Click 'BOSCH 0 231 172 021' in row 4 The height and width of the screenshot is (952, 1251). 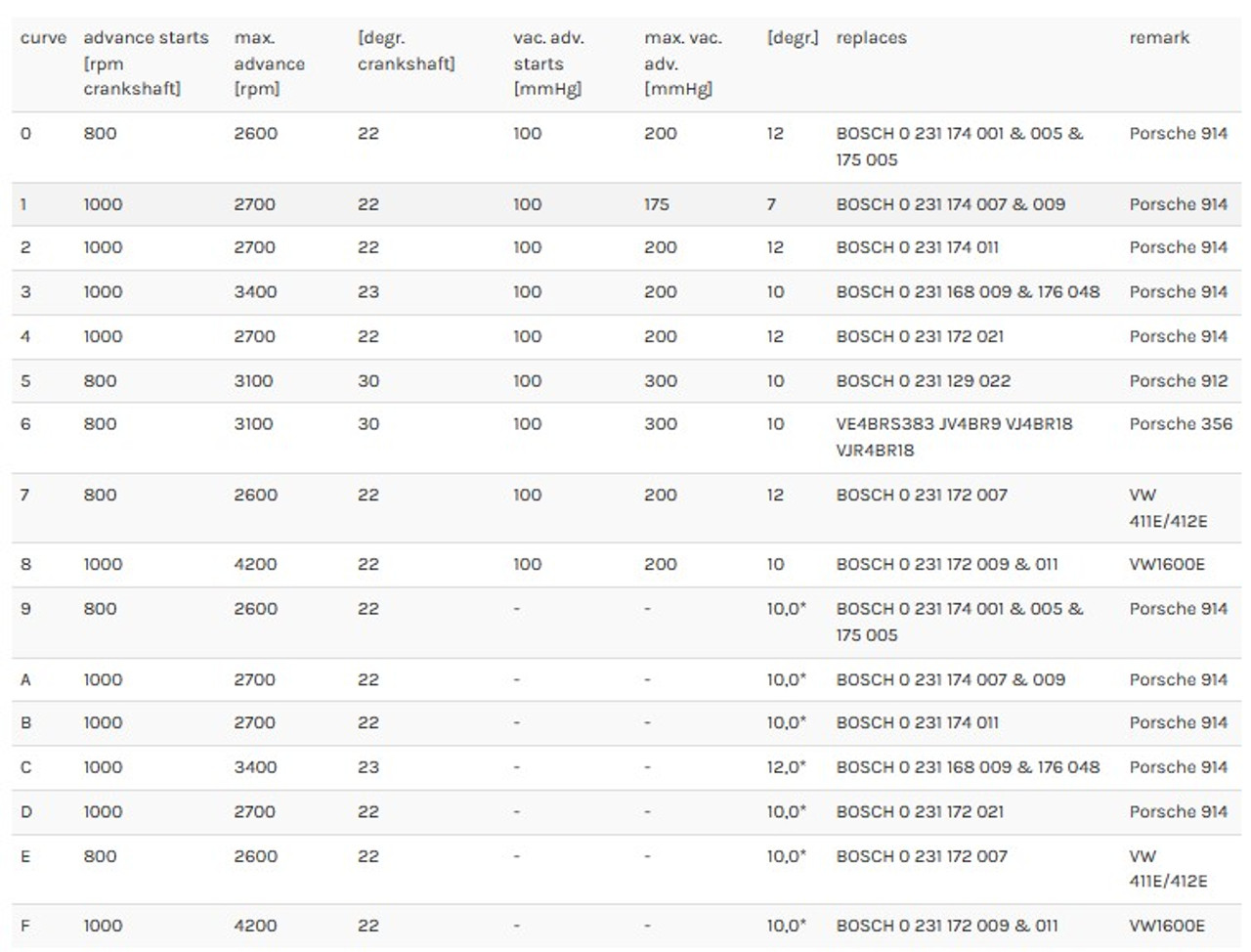coord(919,336)
